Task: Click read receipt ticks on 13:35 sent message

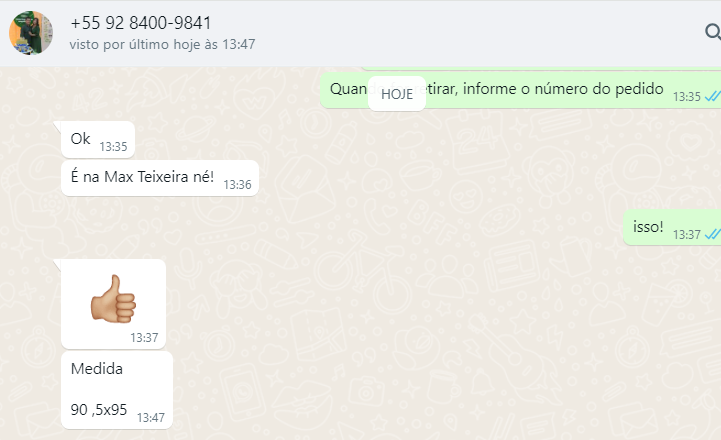Action: click(713, 97)
